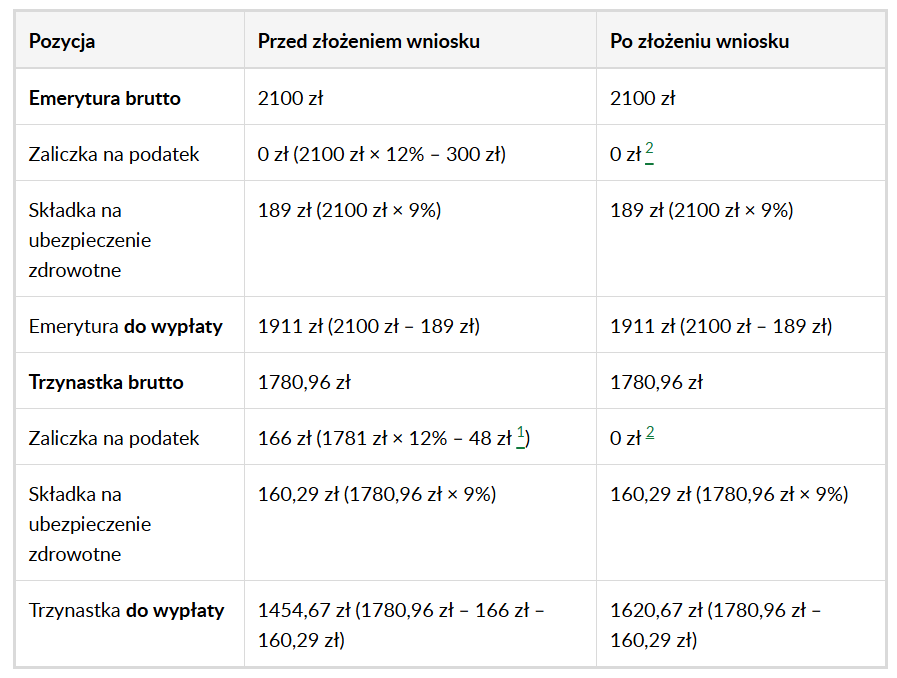Select the first Zaliczka na podatek label

[x=114, y=154]
